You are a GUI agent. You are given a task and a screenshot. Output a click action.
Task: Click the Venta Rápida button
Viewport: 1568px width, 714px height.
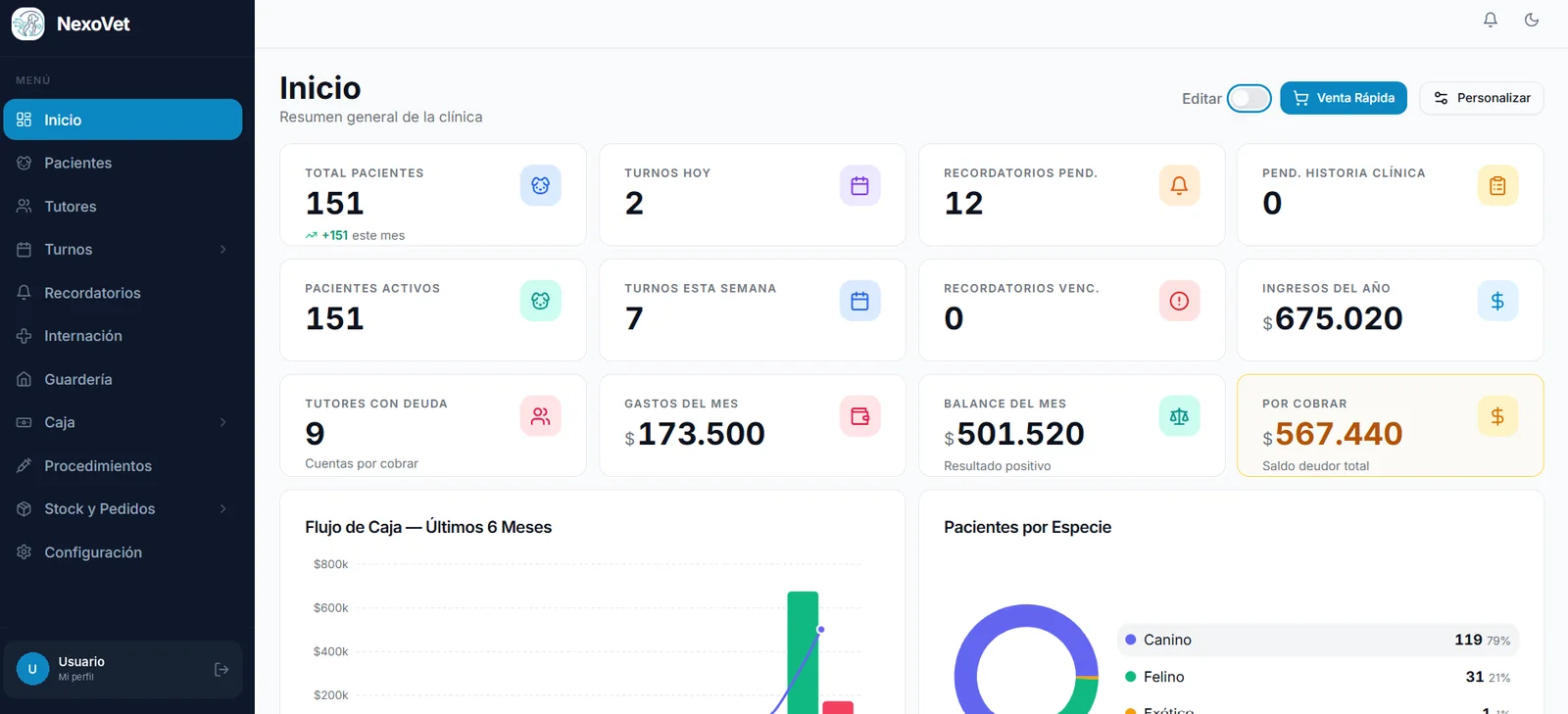pos(1344,98)
